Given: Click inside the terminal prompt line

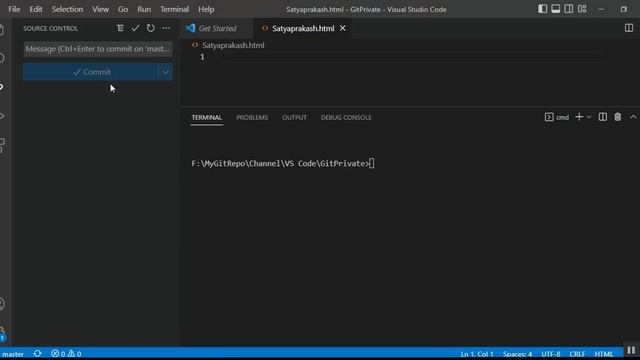Looking at the screenshot, I should [x=282, y=164].
